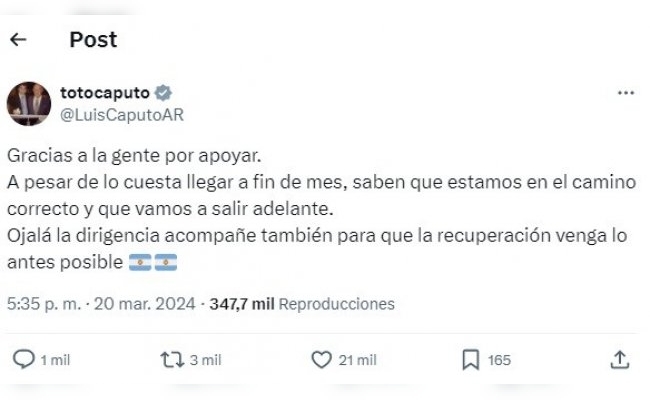This screenshot has height=400, width=650.
Task: Open totocaputo profile picture
Action: (x=29, y=104)
